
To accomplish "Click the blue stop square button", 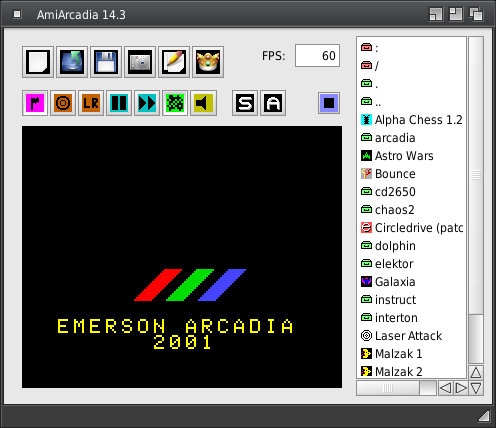I will click(x=329, y=103).
